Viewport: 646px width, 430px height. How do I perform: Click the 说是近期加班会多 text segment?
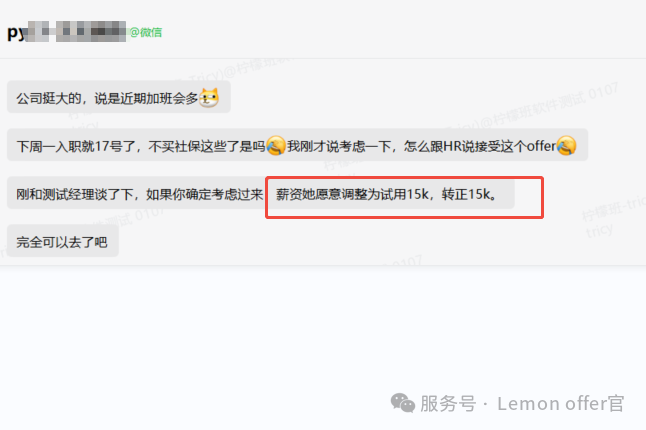[146, 98]
